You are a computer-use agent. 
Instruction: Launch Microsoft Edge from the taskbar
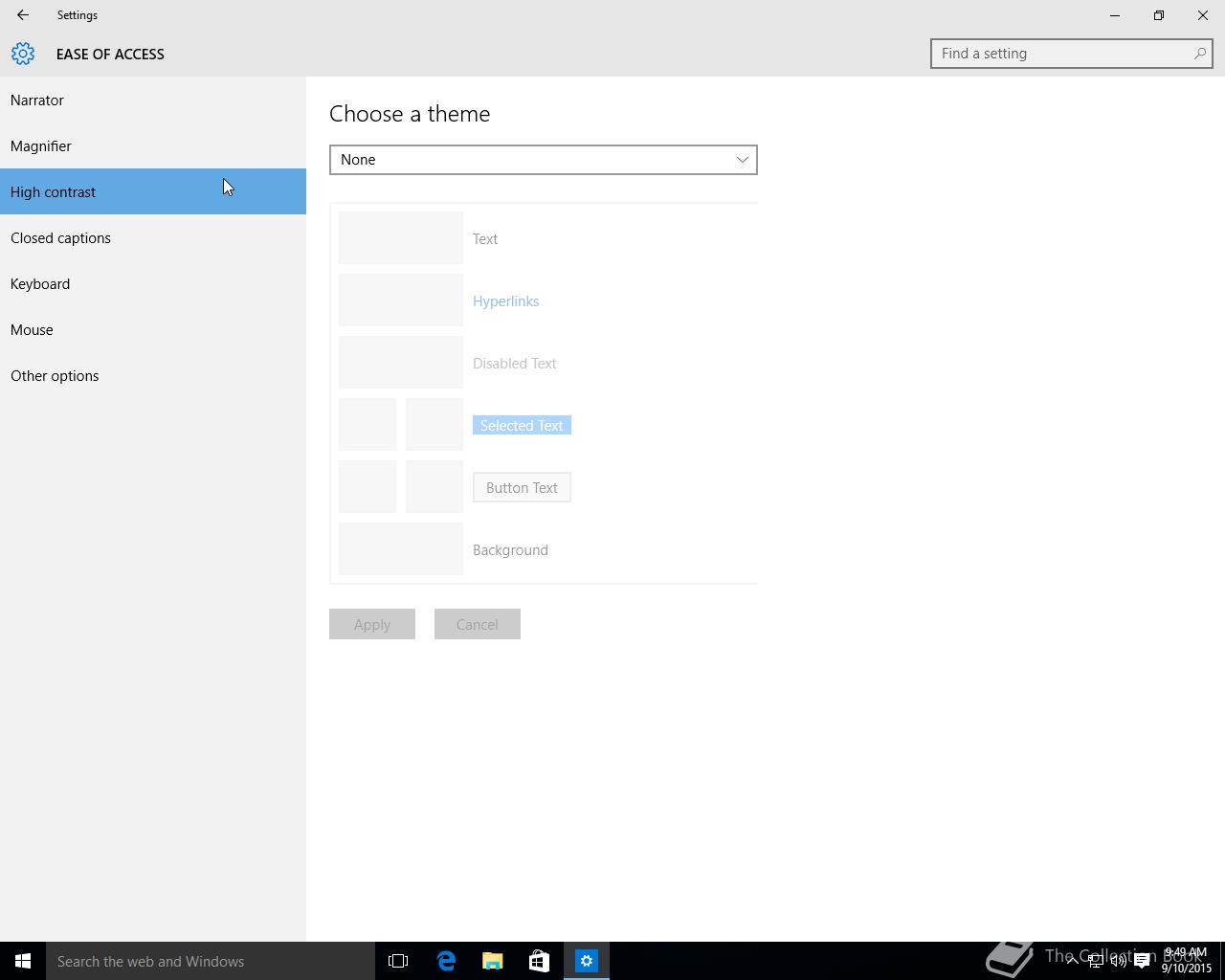[x=446, y=961]
